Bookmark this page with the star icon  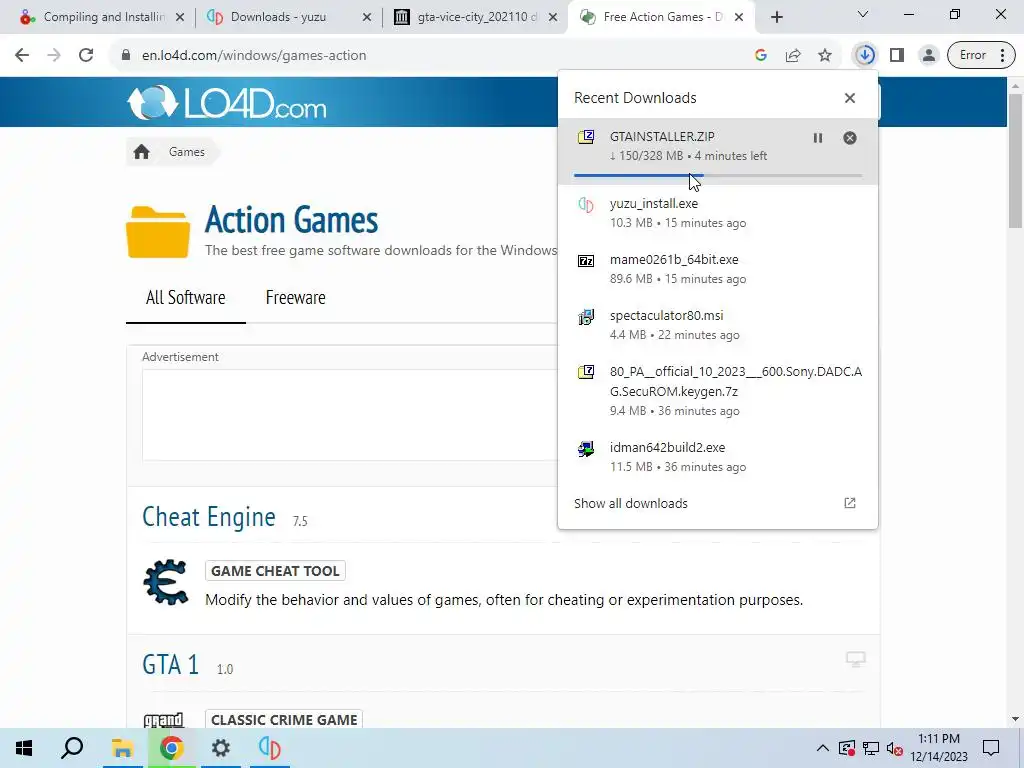pyautogui.click(x=825, y=56)
